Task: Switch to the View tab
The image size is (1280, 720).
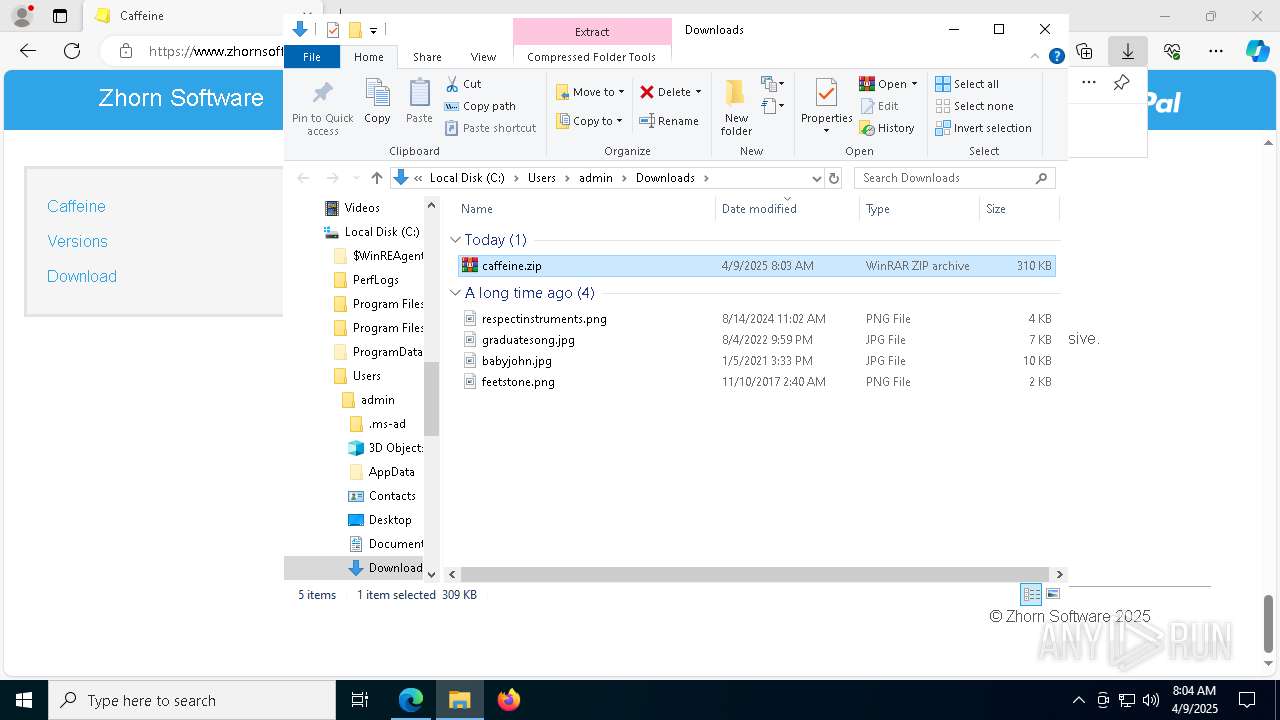Action: point(483,57)
